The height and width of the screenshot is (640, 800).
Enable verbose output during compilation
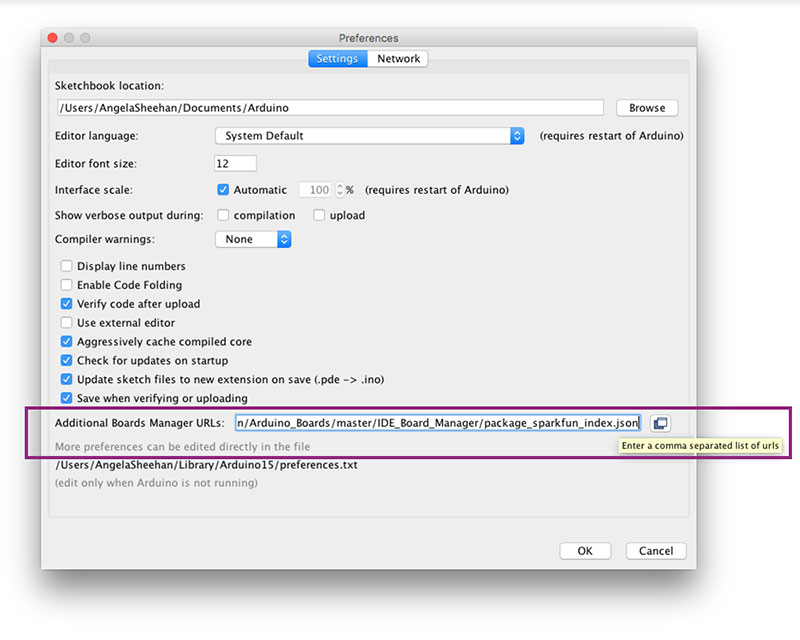tap(223, 214)
